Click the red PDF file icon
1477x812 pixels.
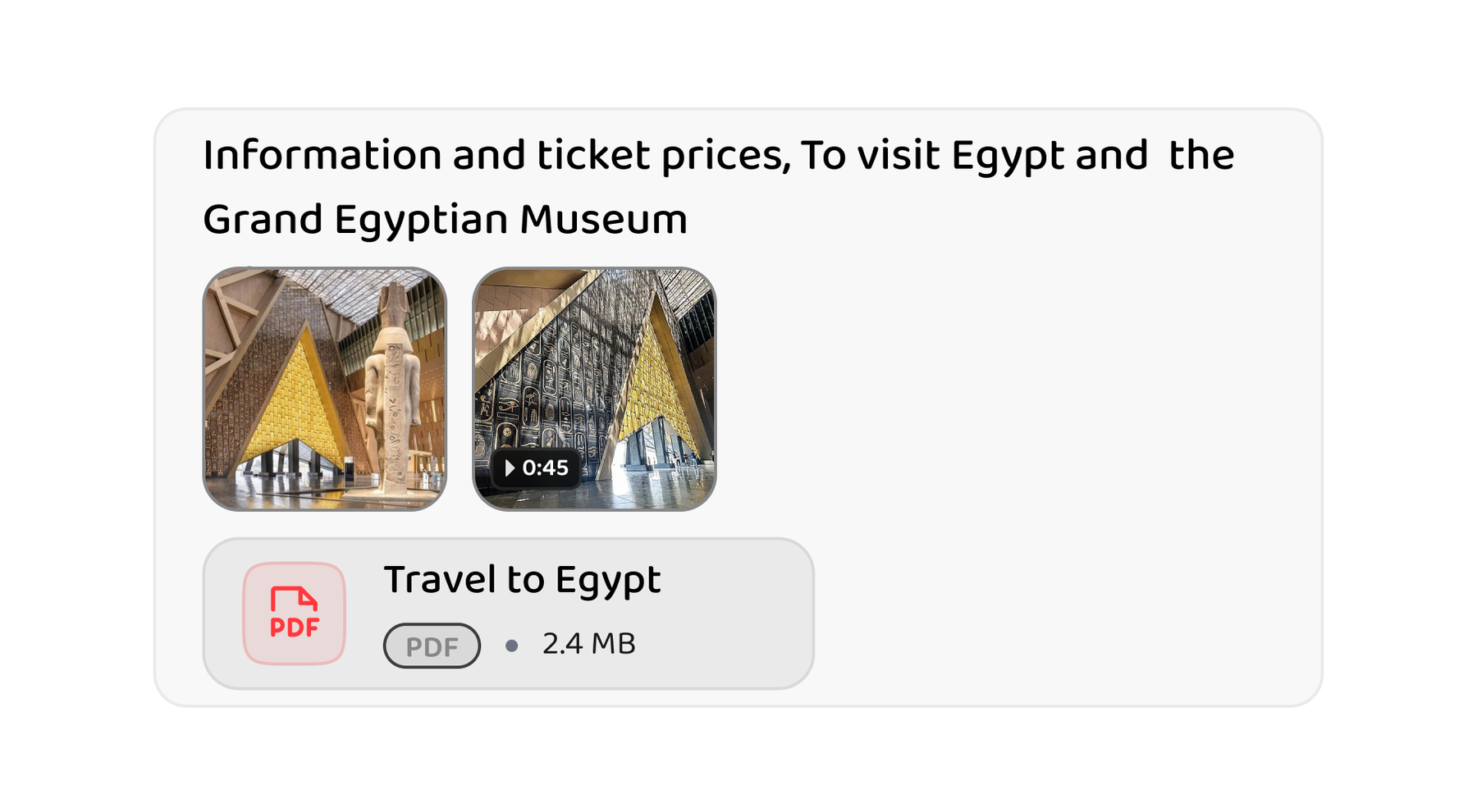click(294, 614)
